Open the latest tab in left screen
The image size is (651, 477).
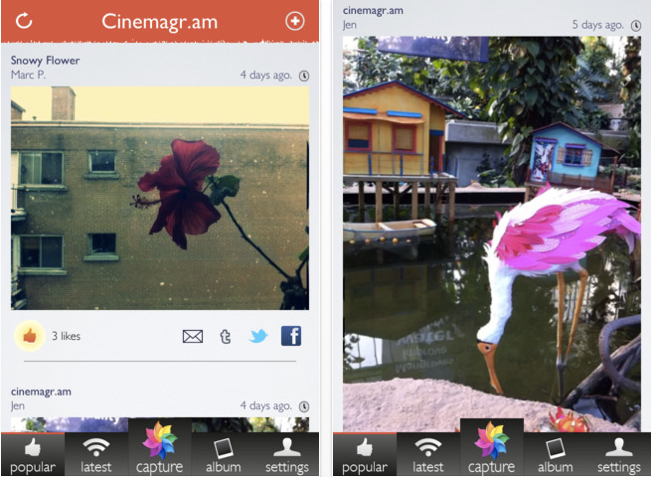[96, 454]
